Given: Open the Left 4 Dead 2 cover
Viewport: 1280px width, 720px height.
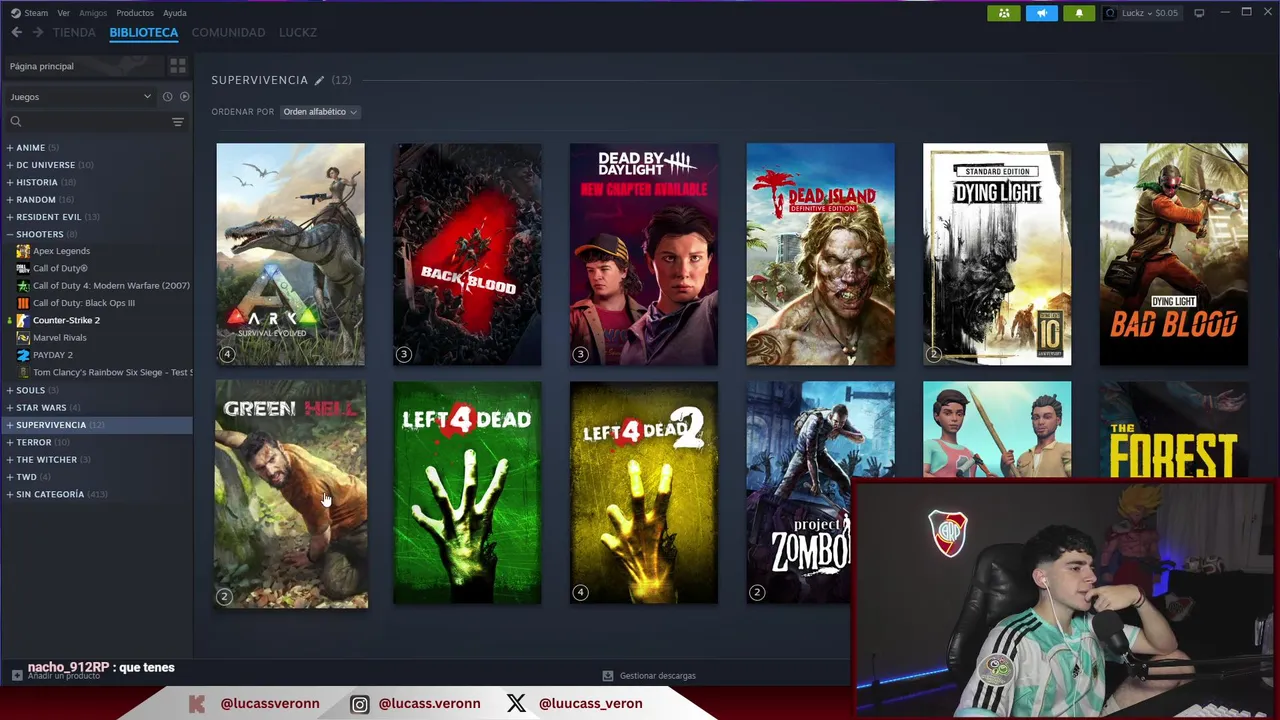Looking at the screenshot, I should (644, 492).
